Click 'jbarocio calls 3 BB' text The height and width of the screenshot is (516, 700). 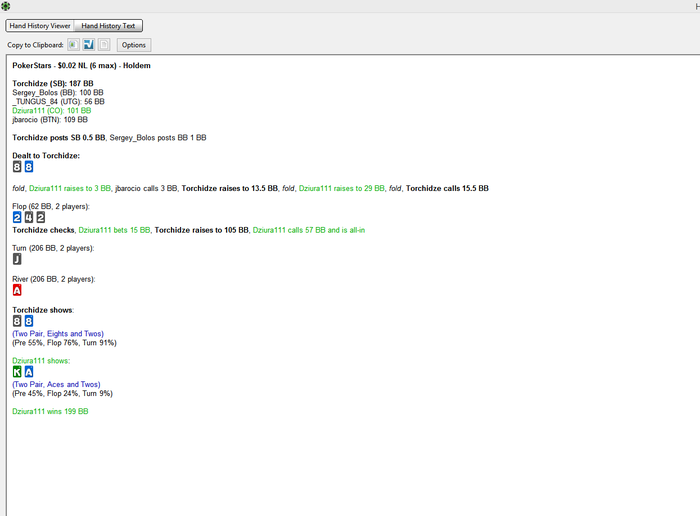[x=146, y=188]
